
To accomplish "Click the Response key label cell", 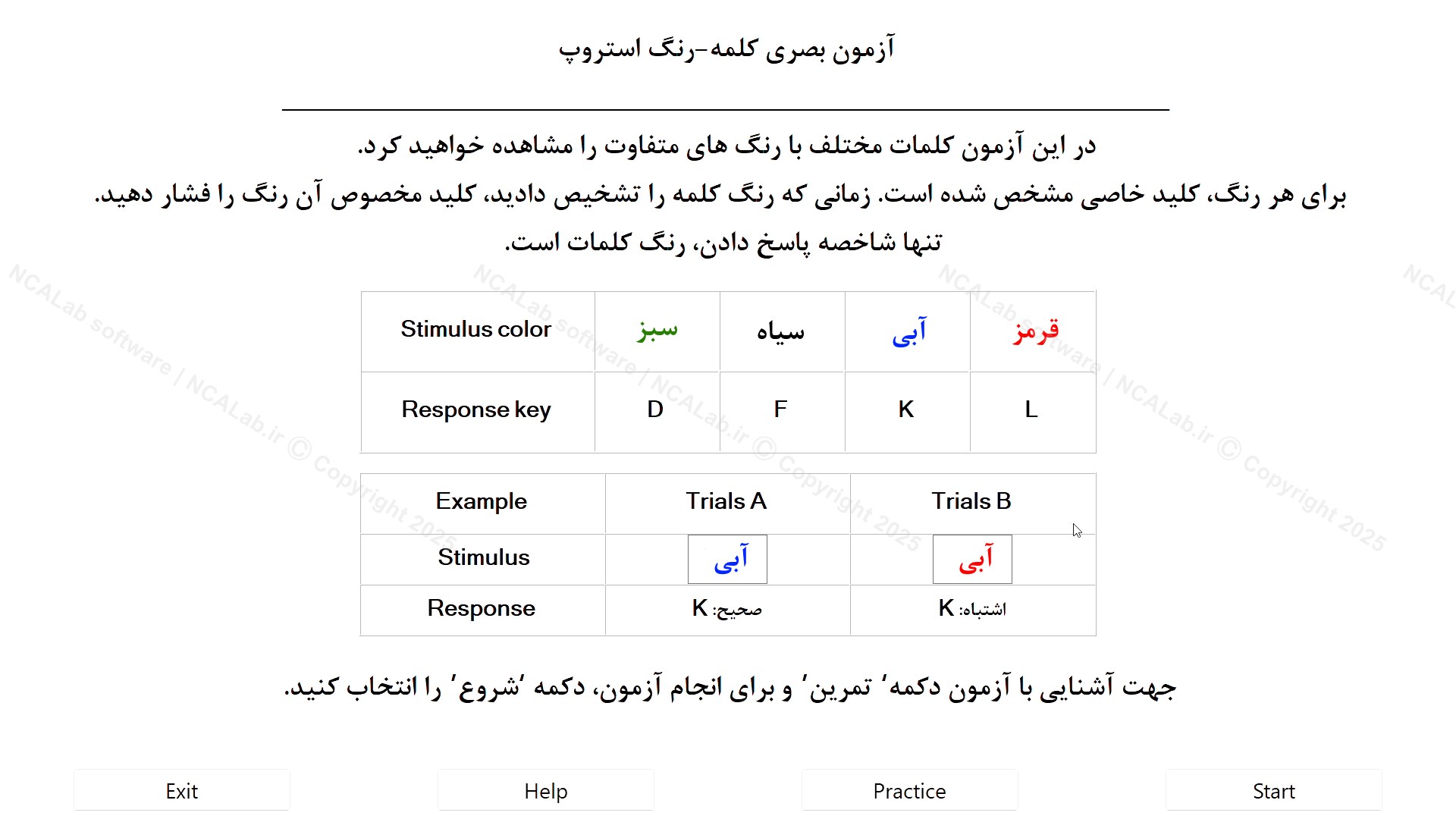I will [476, 409].
